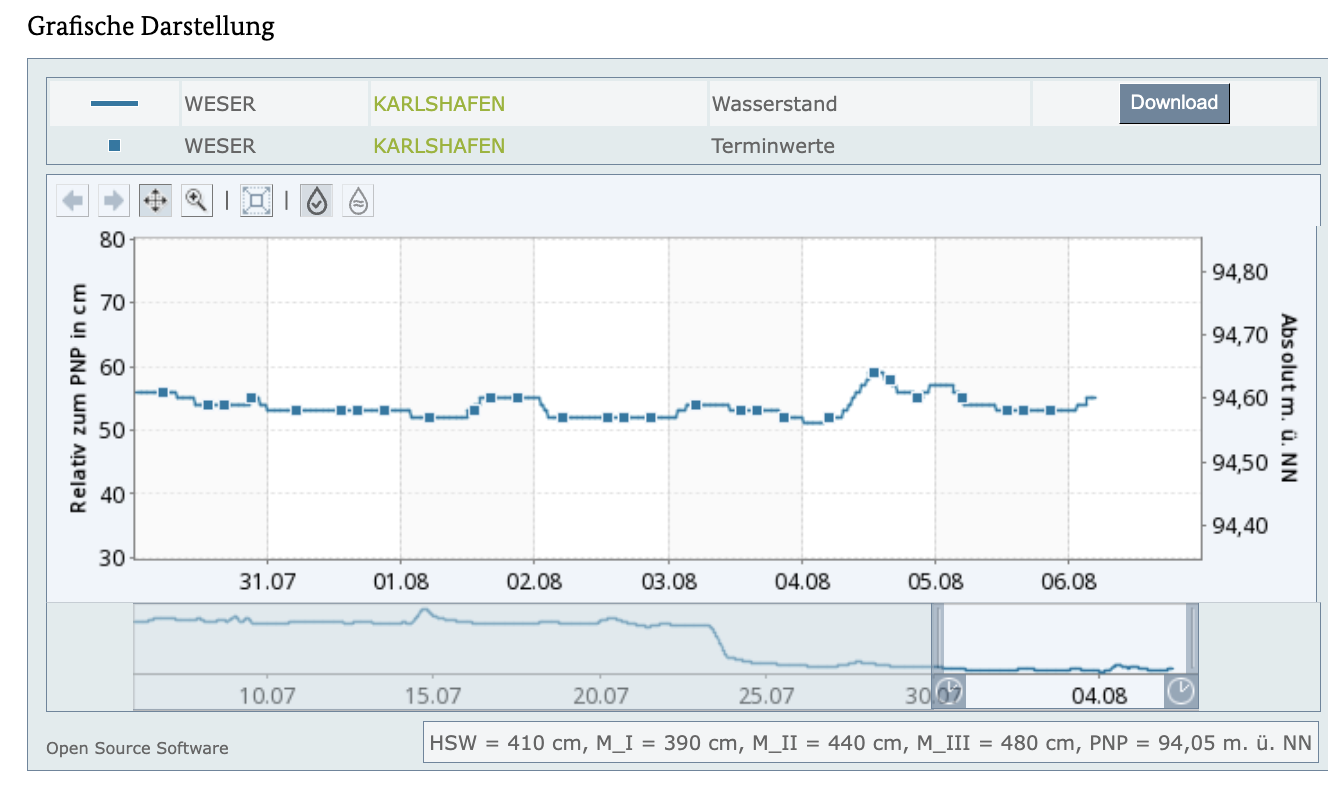
Task: Click the 25.07 label in the overview timeline
Action: point(765,695)
